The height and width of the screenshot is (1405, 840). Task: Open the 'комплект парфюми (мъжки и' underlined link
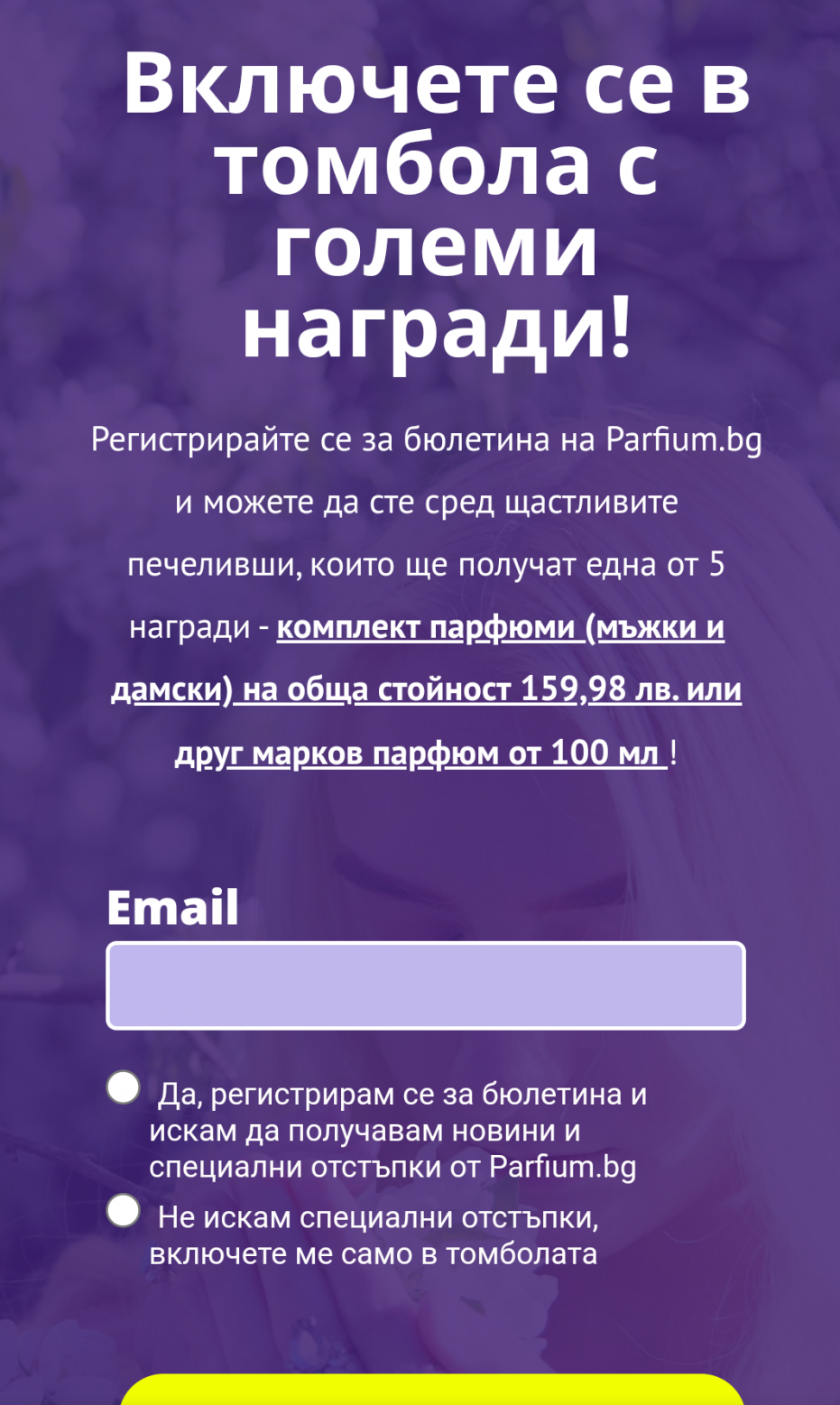pos(500,627)
